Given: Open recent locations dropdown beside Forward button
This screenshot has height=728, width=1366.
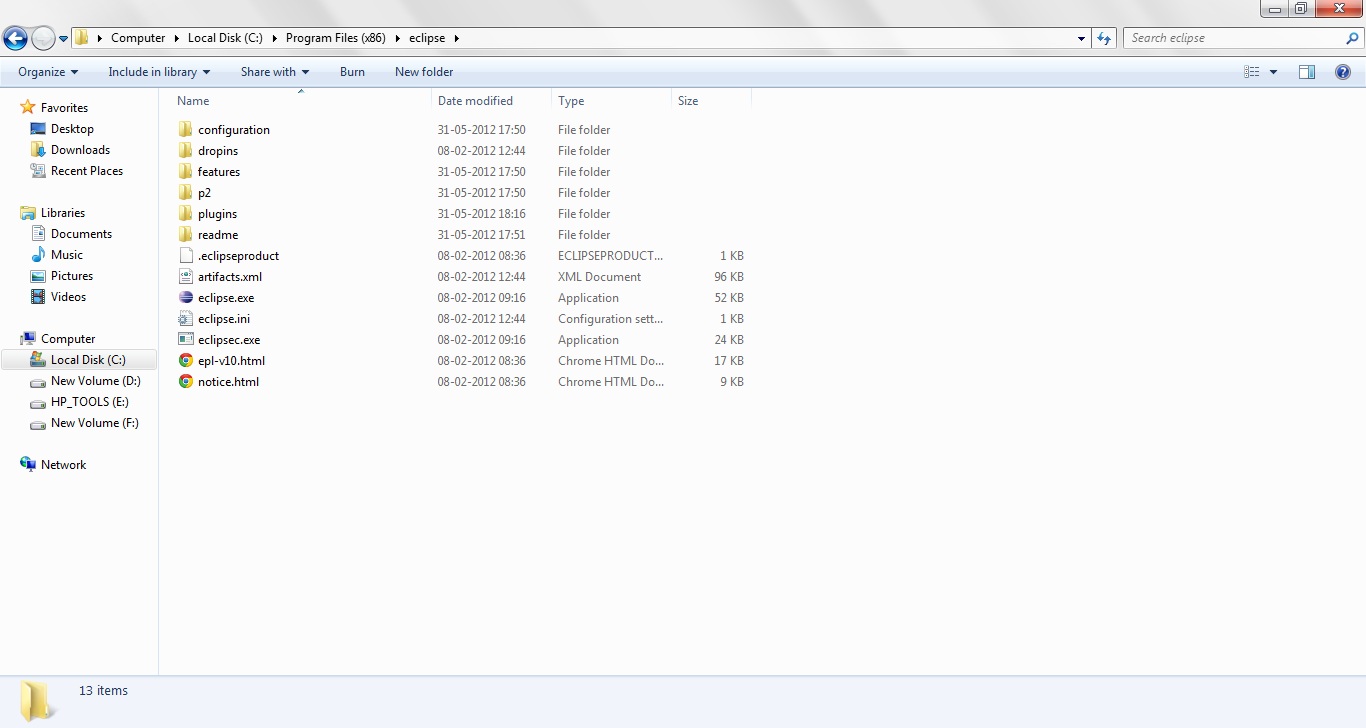Looking at the screenshot, I should point(63,39).
